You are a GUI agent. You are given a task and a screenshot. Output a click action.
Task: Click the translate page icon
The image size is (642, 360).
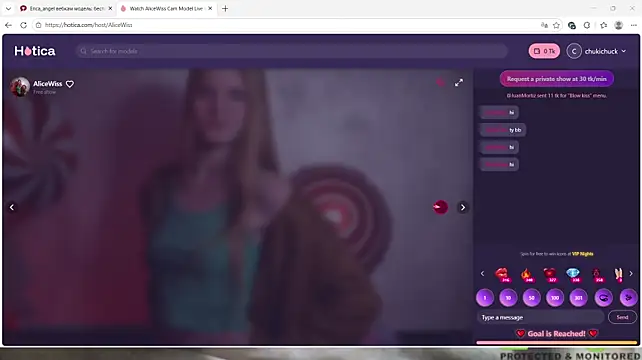pos(544,25)
